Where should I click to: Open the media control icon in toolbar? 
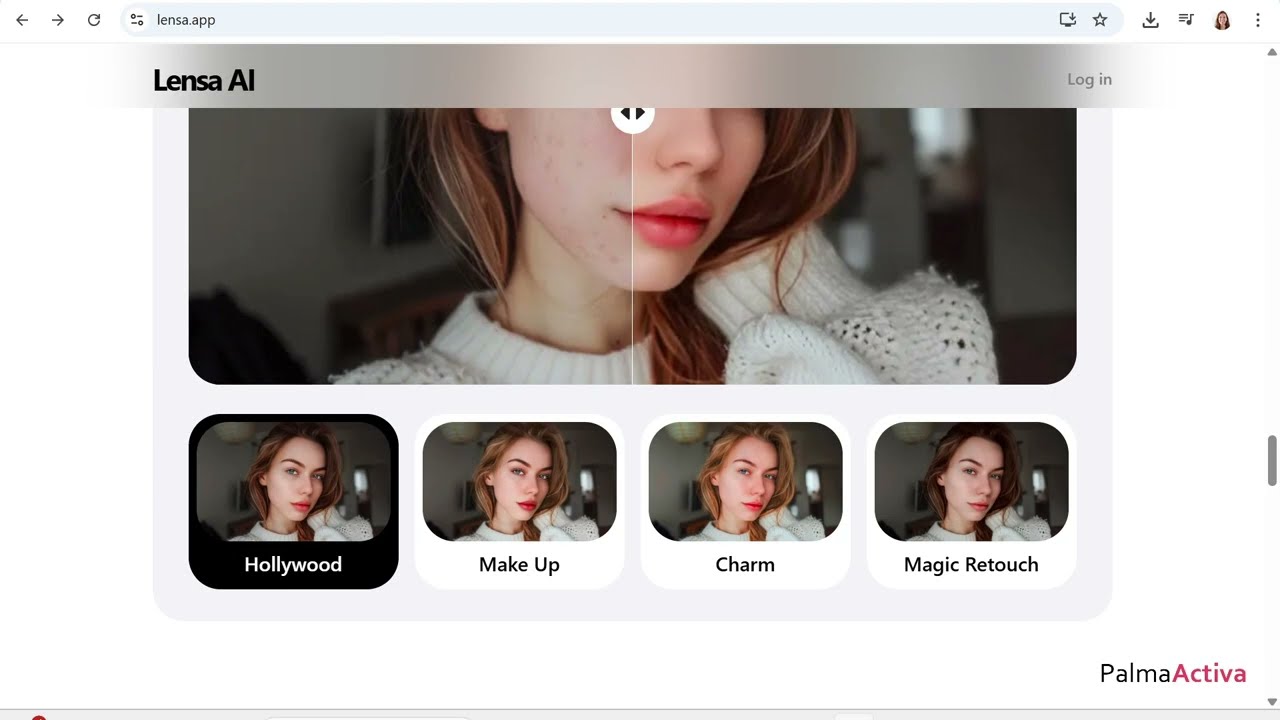point(1186,20)
